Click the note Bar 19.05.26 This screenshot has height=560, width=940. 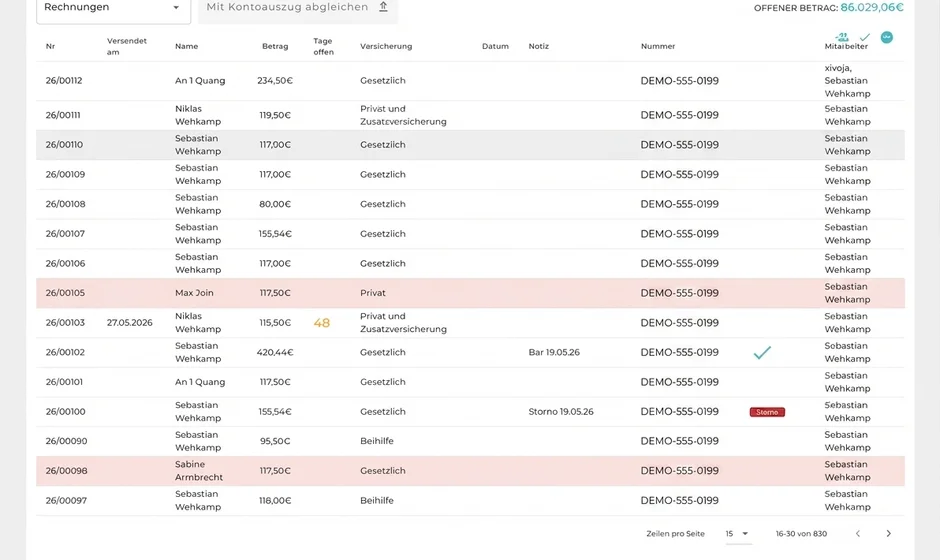tap(554, 353)
